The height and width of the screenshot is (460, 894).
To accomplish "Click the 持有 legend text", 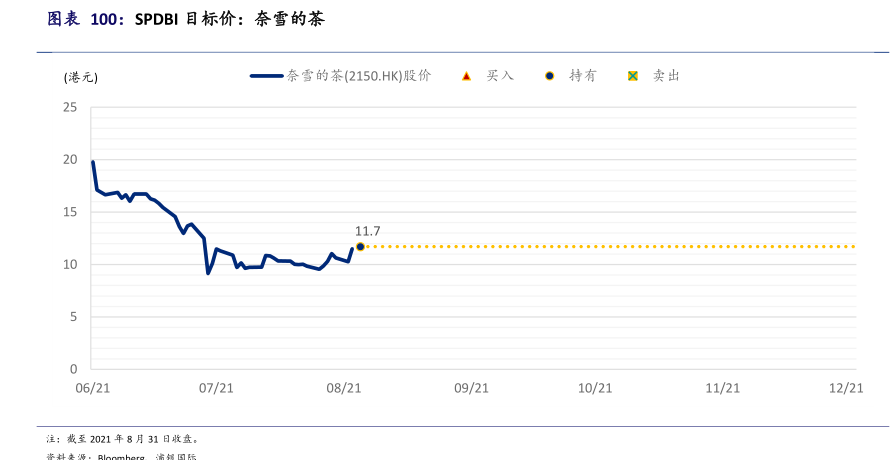I will click(582, 76).
